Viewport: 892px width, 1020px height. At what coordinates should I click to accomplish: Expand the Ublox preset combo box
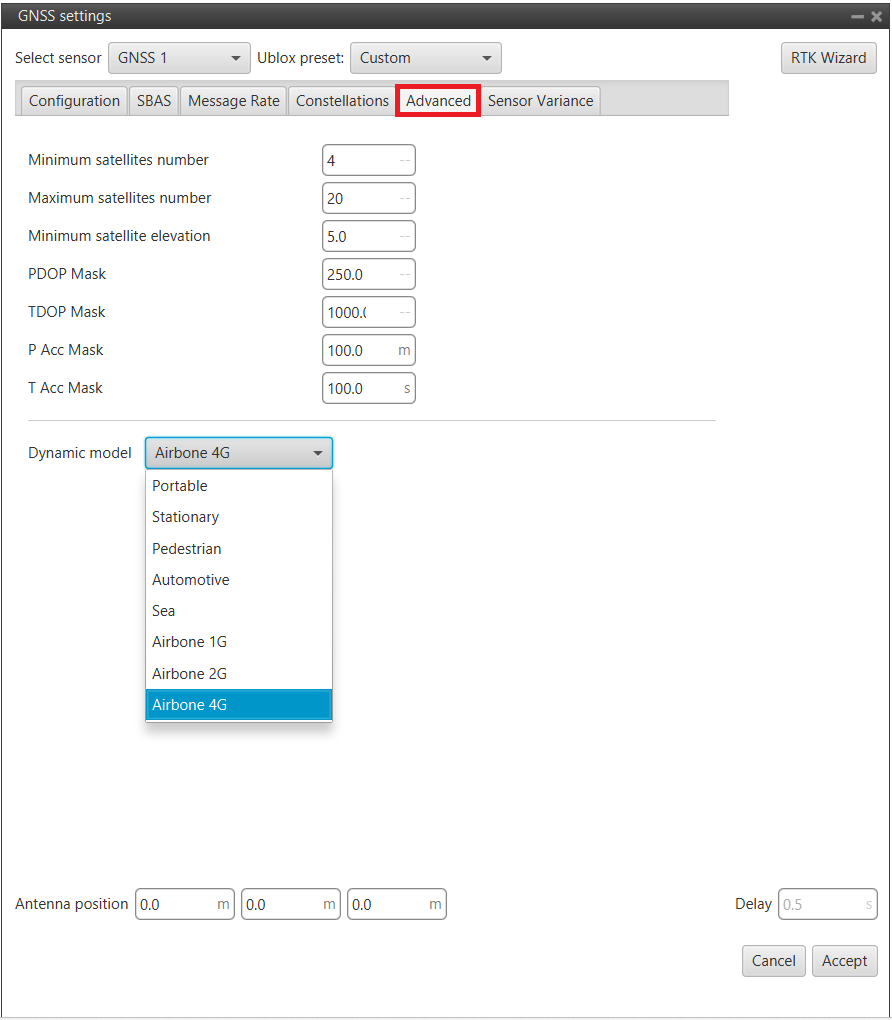point(425,58)
